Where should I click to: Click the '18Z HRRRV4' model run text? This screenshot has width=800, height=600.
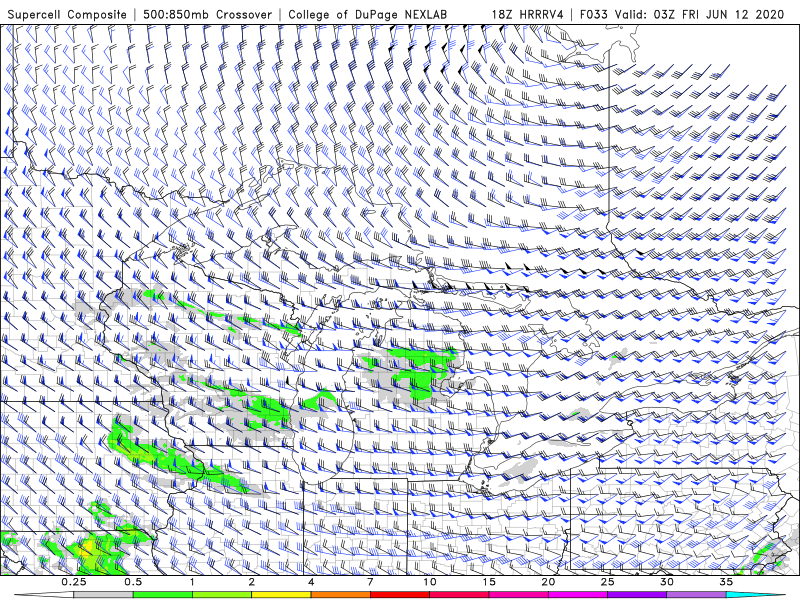528,14
